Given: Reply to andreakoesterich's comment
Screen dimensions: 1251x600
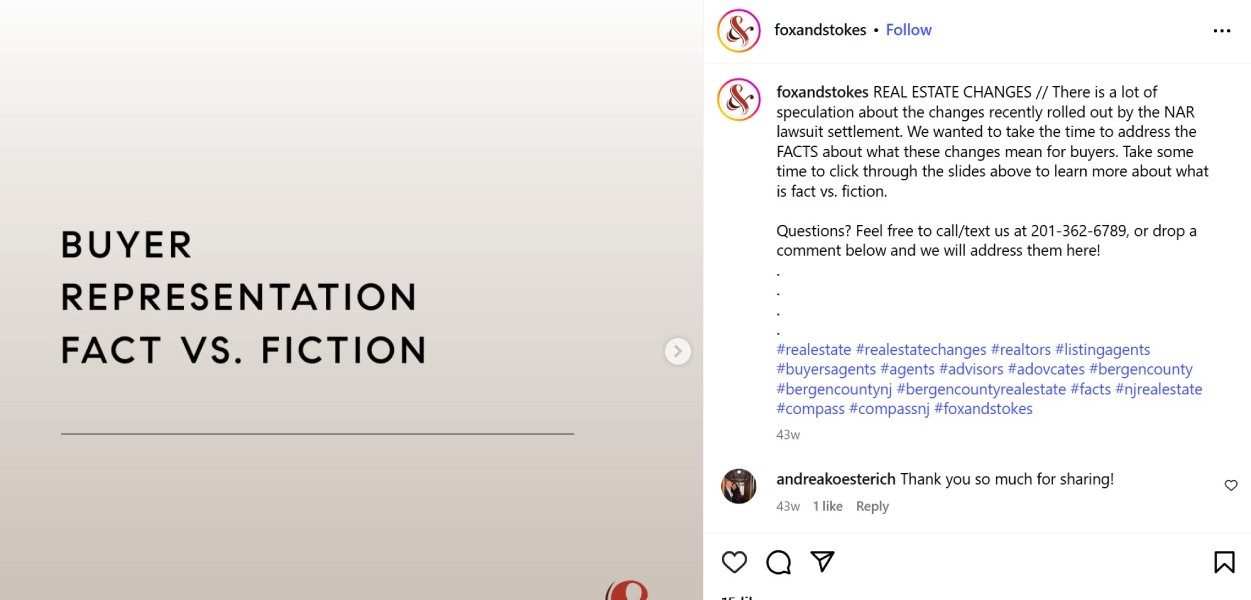Looking at the screenshot, I should tap(872, 506).
